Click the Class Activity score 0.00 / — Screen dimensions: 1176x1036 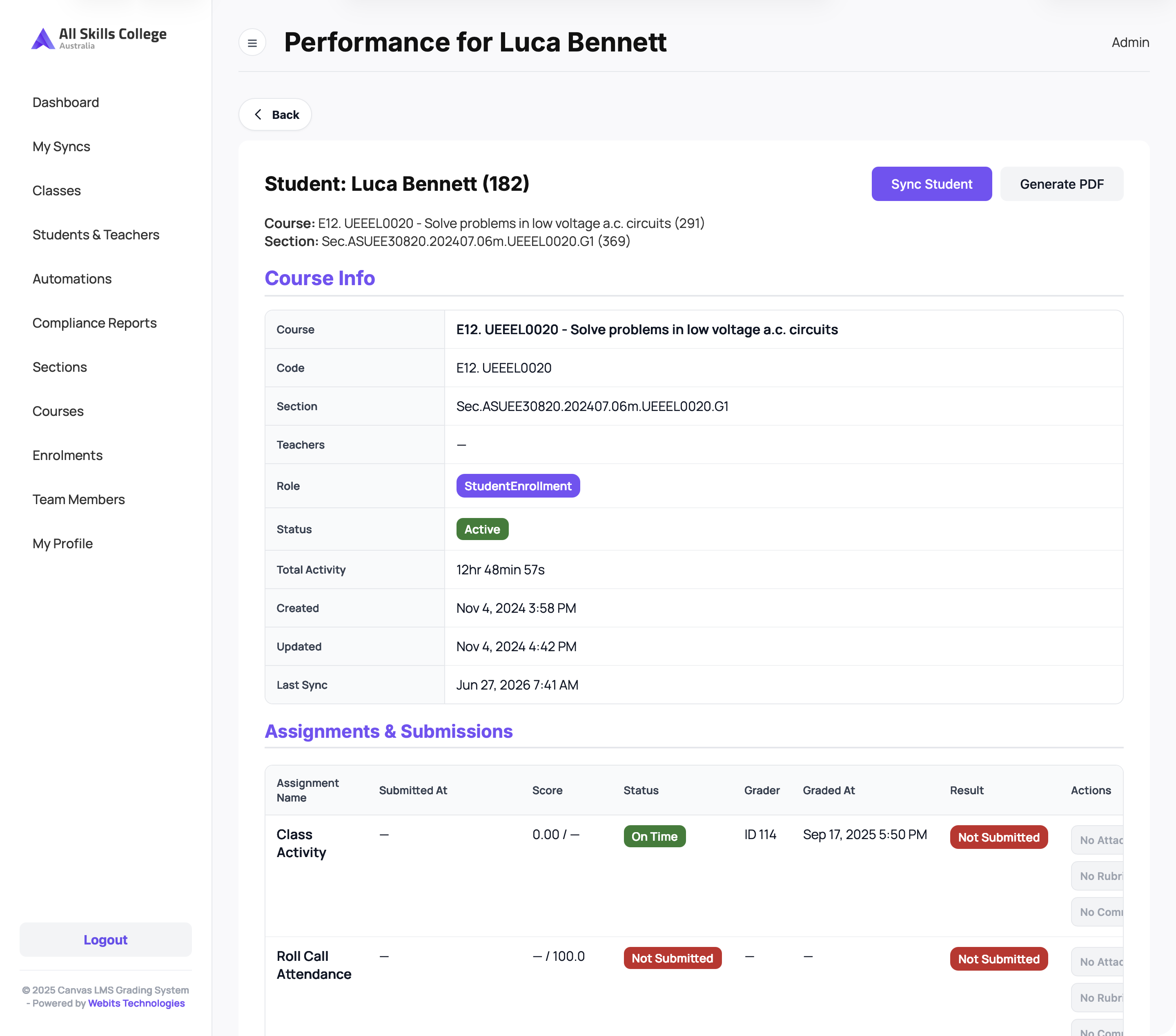[x=556, y=835]
